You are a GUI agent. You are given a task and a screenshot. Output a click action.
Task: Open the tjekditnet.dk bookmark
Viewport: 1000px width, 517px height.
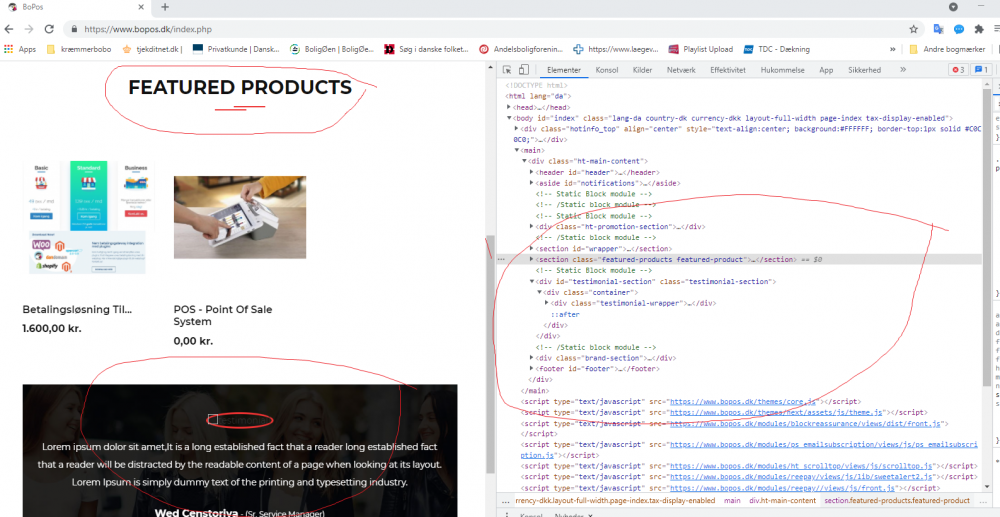click(152, 49)
